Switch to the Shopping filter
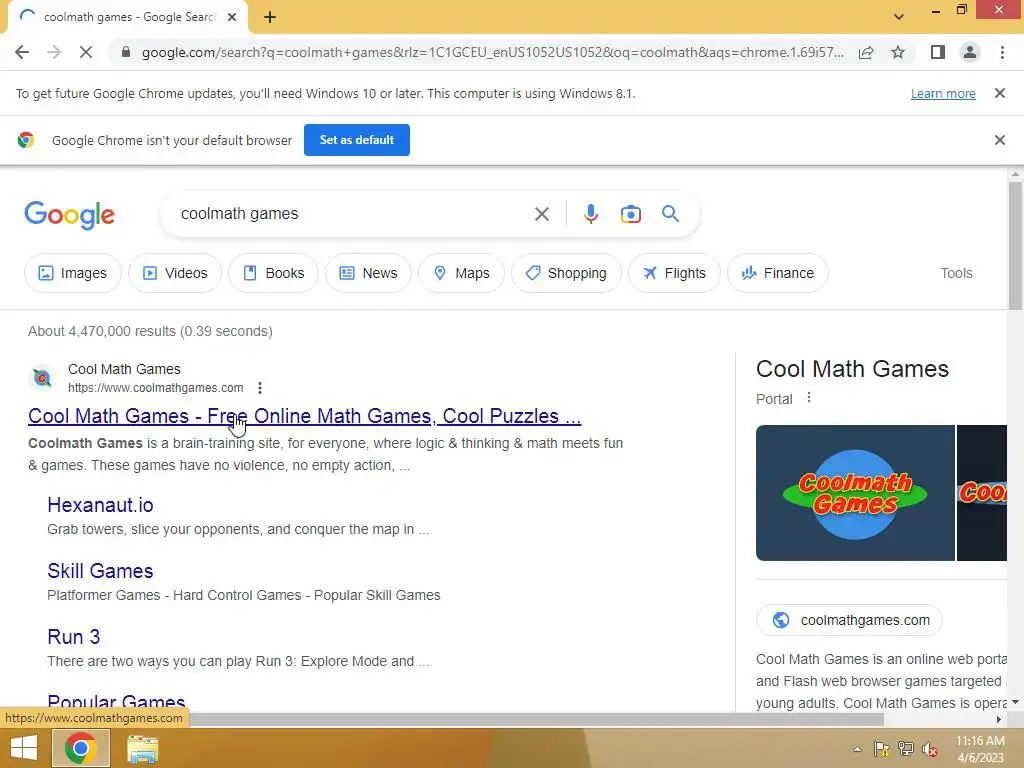The image size is (1024, 768). 566,273
